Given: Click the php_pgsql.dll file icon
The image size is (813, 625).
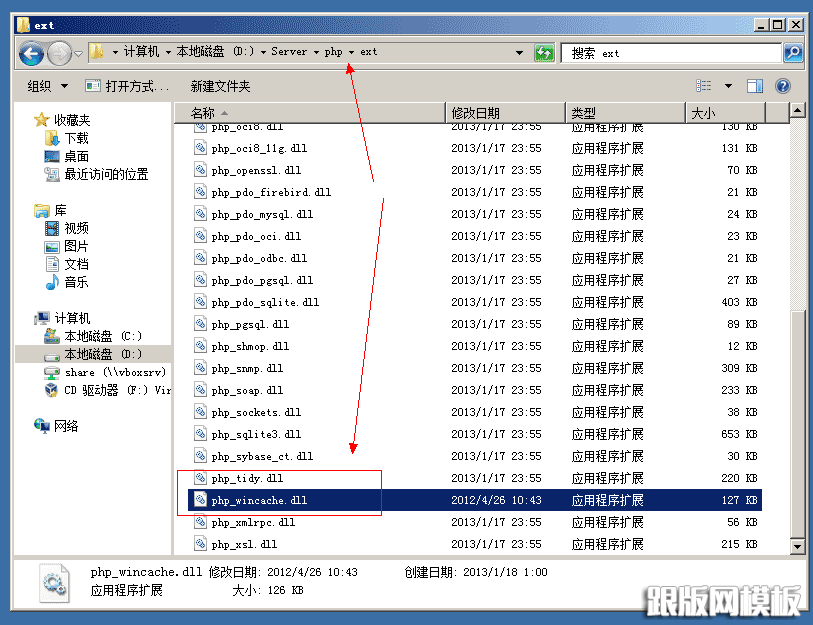Looking at the screenshot, I should tap(200, 324).
